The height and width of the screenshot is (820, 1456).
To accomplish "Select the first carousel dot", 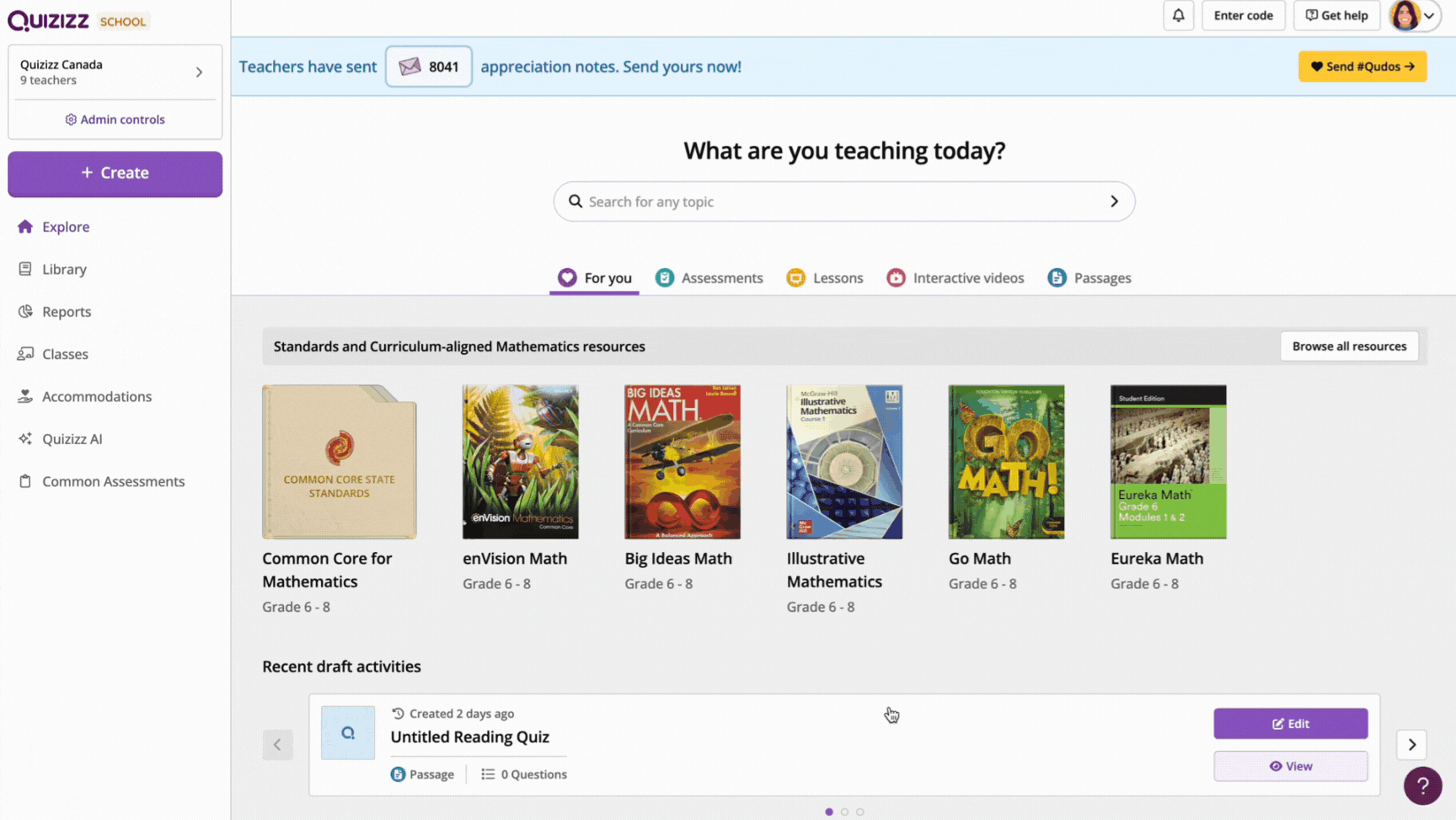I will click(829, 812).
